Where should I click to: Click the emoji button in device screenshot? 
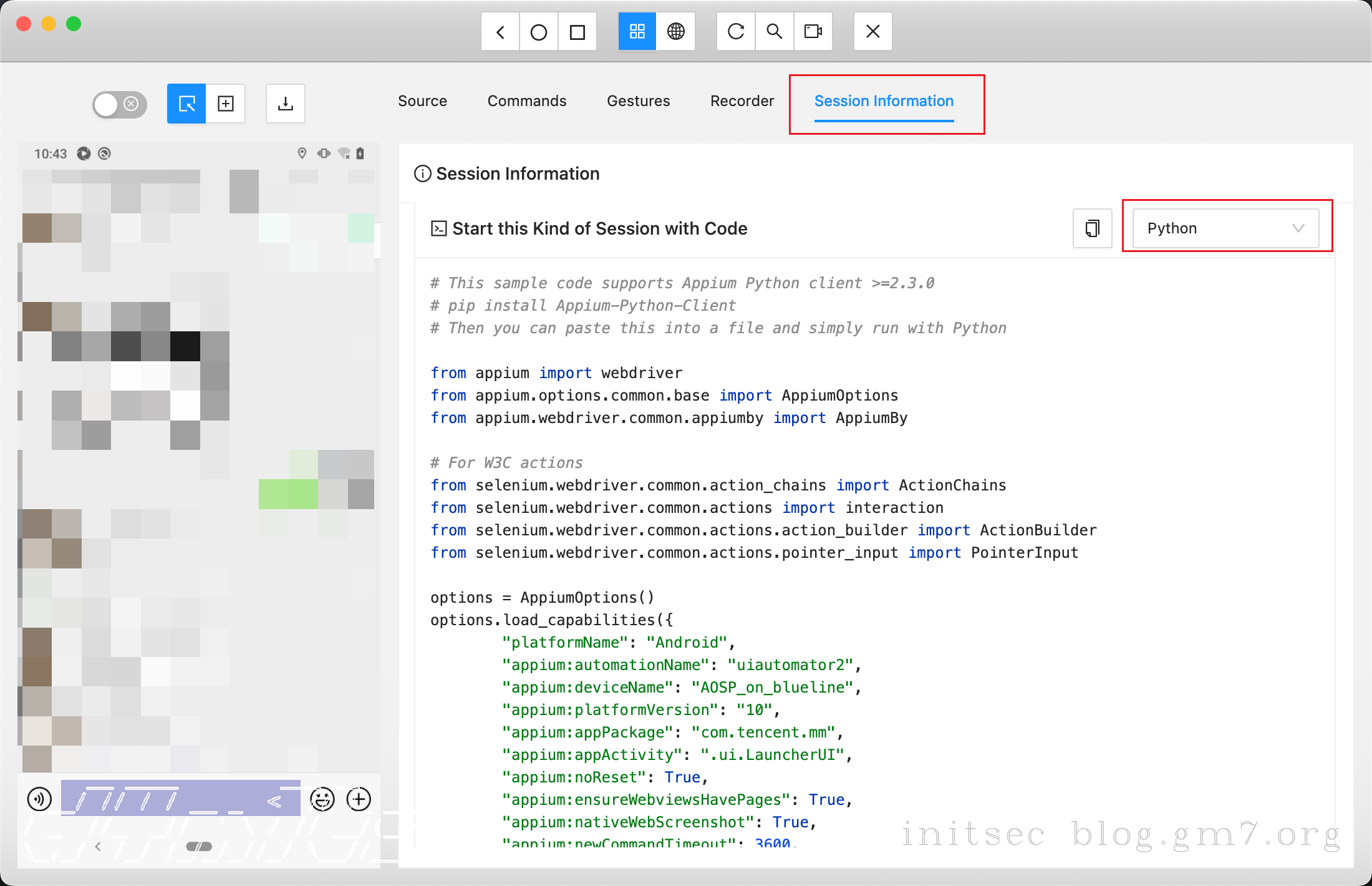coord(322,799)
